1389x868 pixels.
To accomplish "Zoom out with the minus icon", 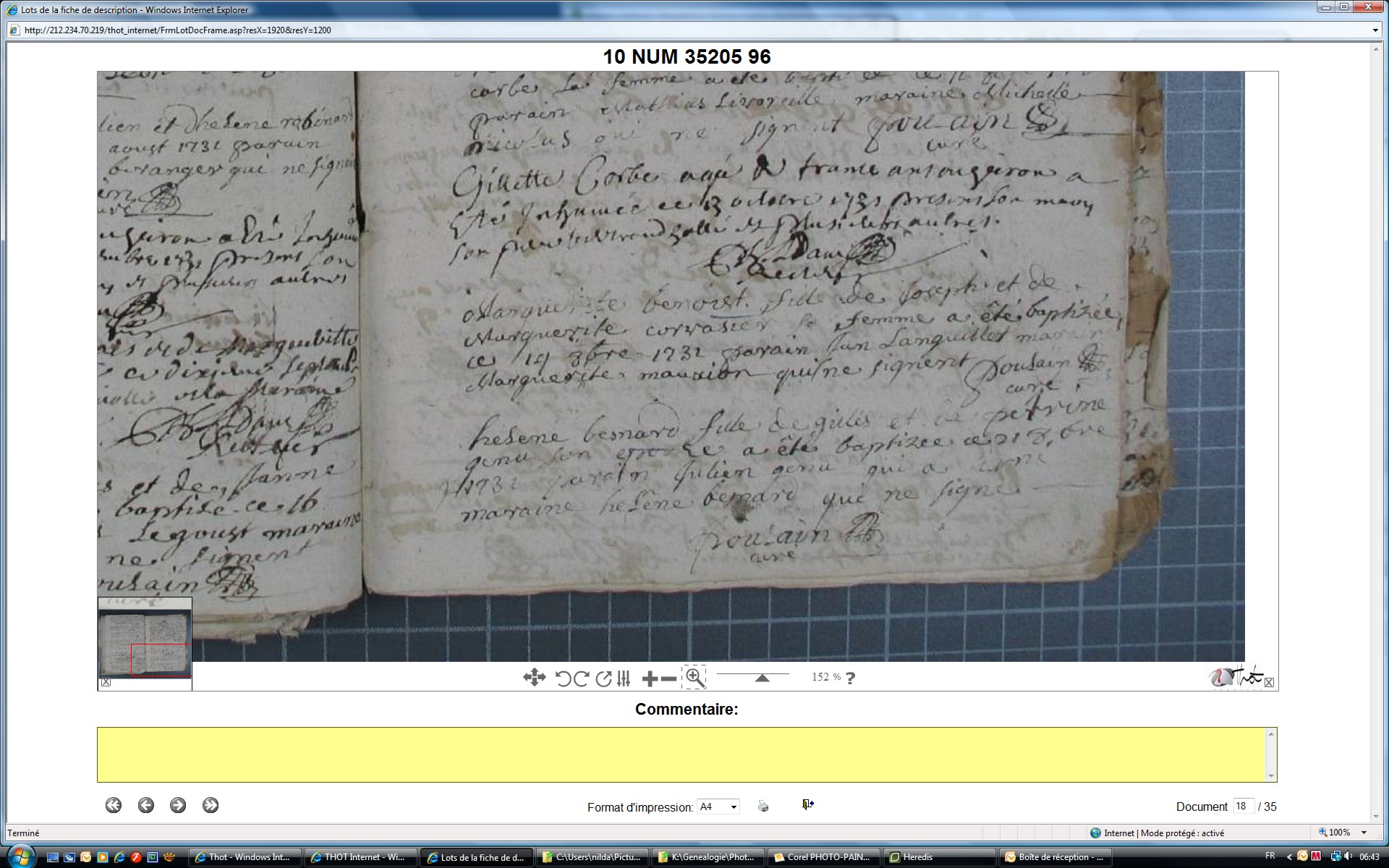I will 669,678.
